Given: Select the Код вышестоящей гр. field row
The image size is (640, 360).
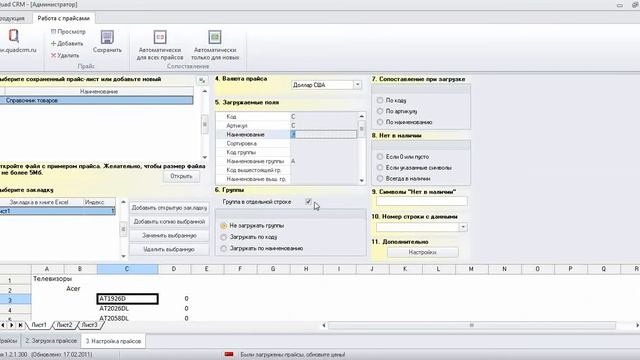Looking at the screenshot, I should 287,170.
